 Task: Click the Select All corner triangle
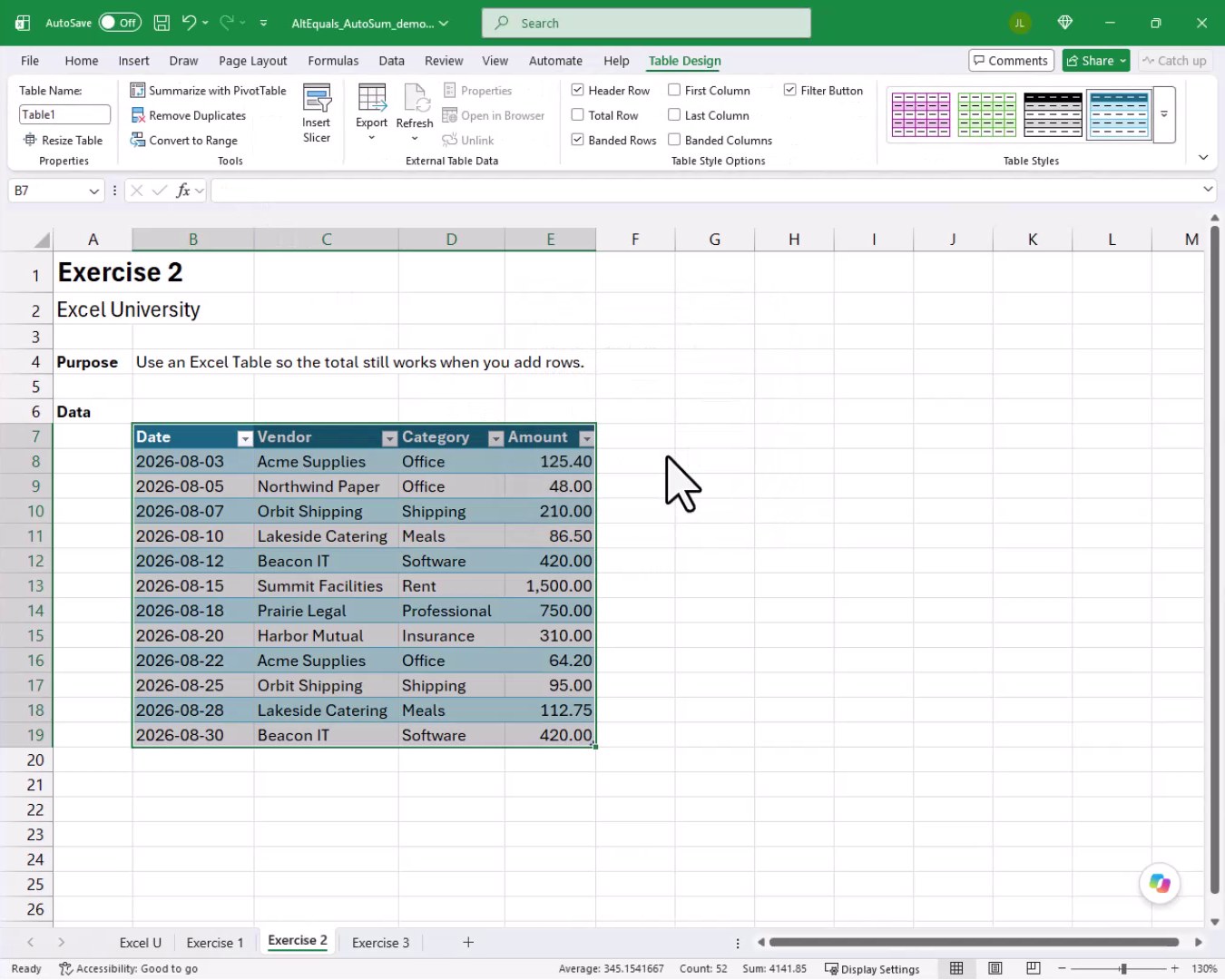click(42, 240)
